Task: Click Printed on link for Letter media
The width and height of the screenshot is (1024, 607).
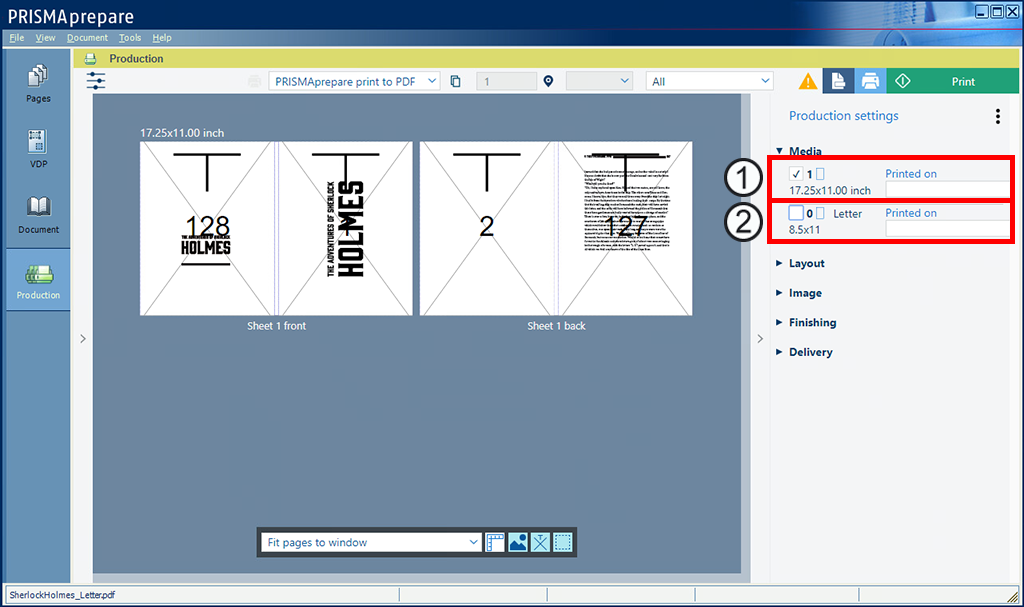Action: (910, 213)
